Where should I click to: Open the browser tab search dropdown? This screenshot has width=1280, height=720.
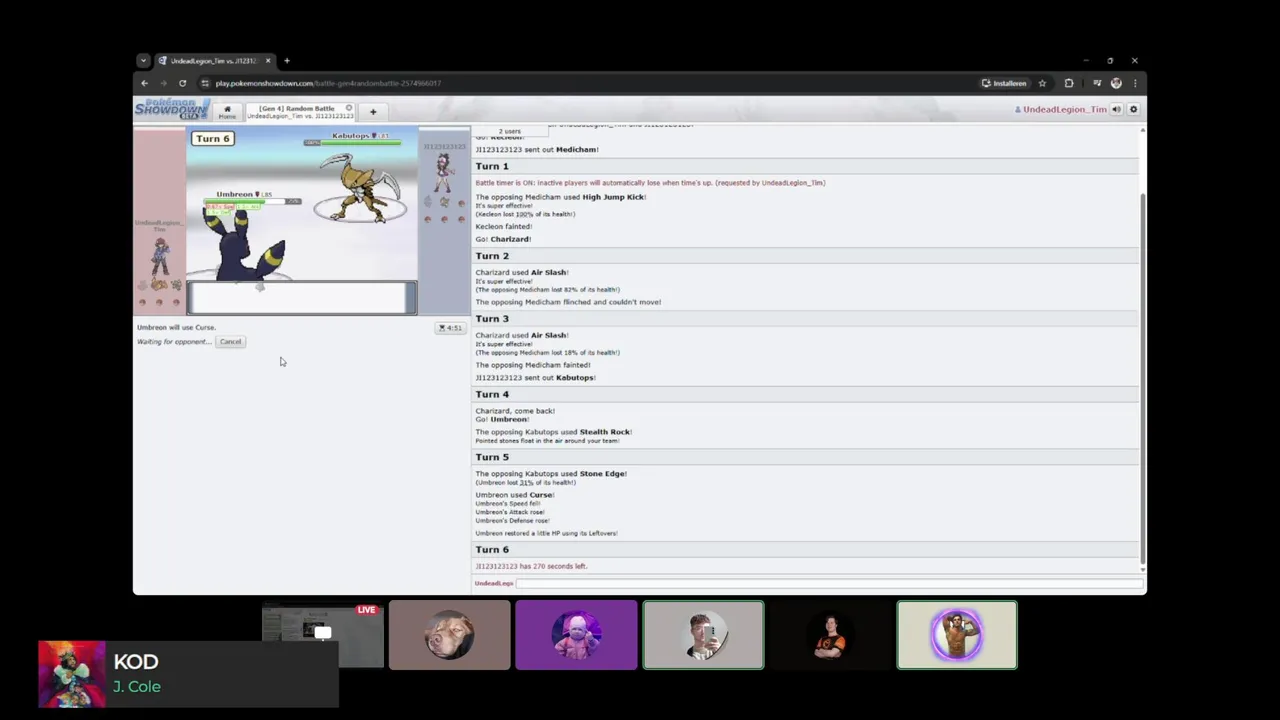click(143, 61)
